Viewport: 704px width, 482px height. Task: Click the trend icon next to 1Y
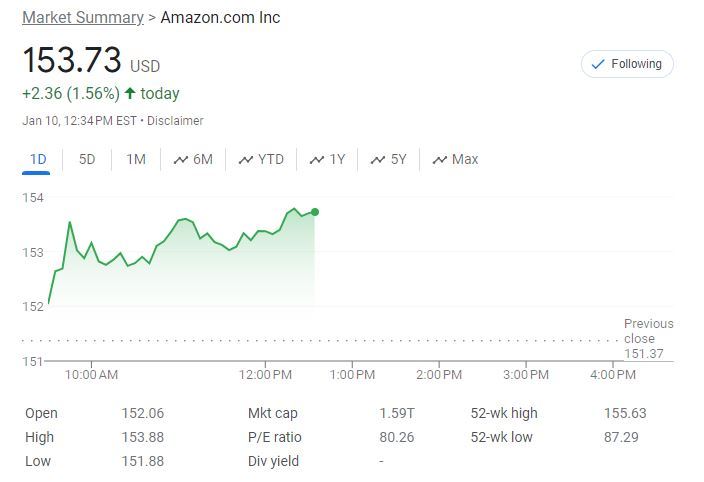(x=317, y=159)
